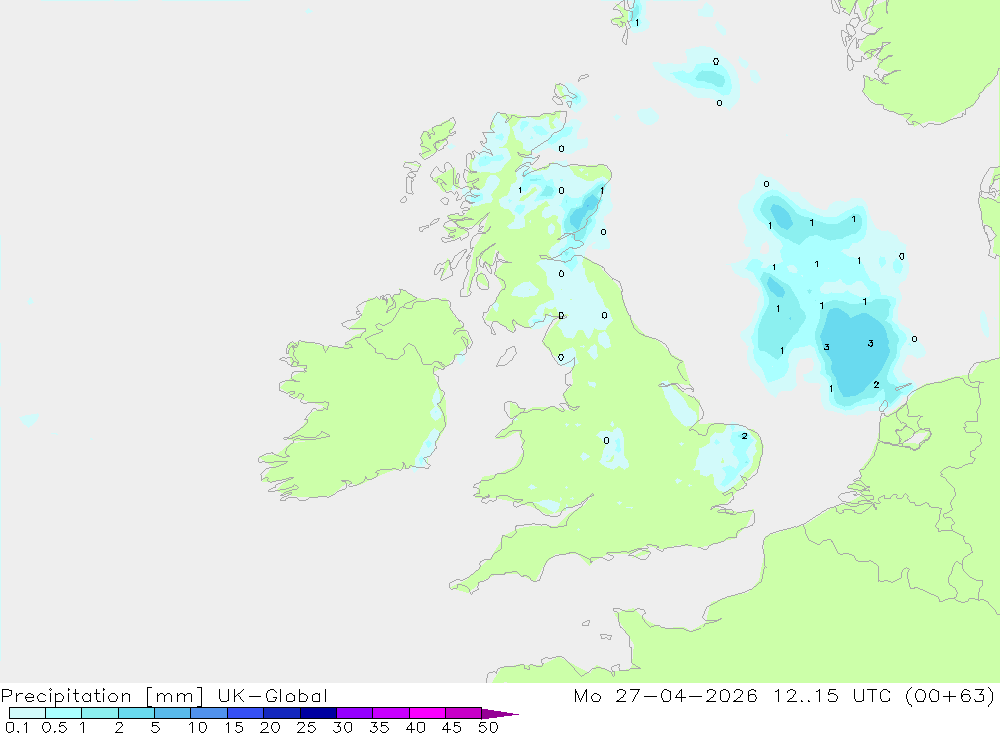Viewport: 1000px width, 733px height.
Task: Click the date '27-04-2026' text
Action: pos(686,695)
